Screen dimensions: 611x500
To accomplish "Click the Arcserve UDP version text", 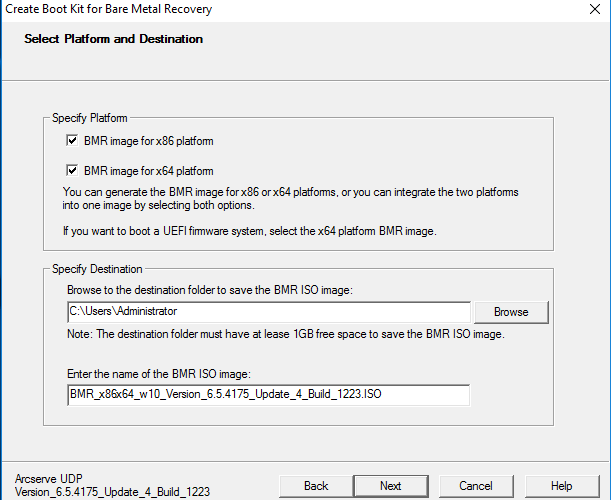I will click(x=112, y=485).
